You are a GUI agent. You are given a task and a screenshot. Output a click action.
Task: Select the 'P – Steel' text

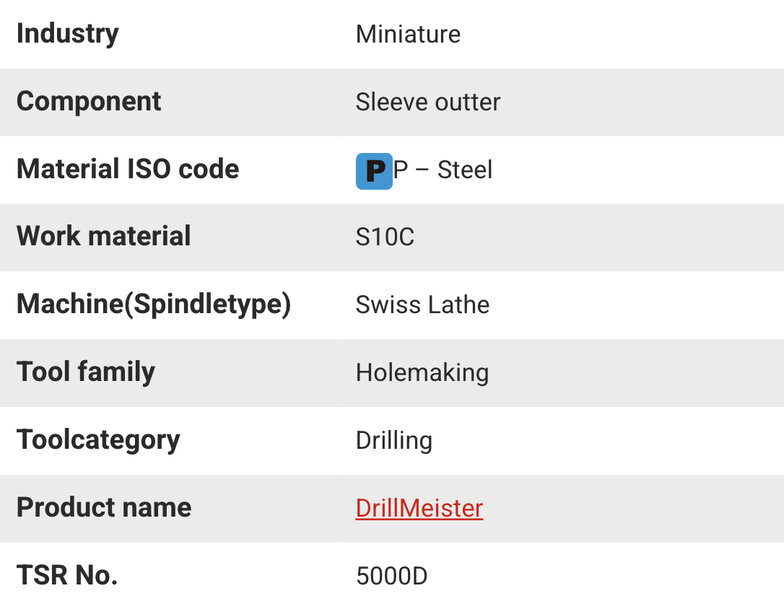coord(443,170)
